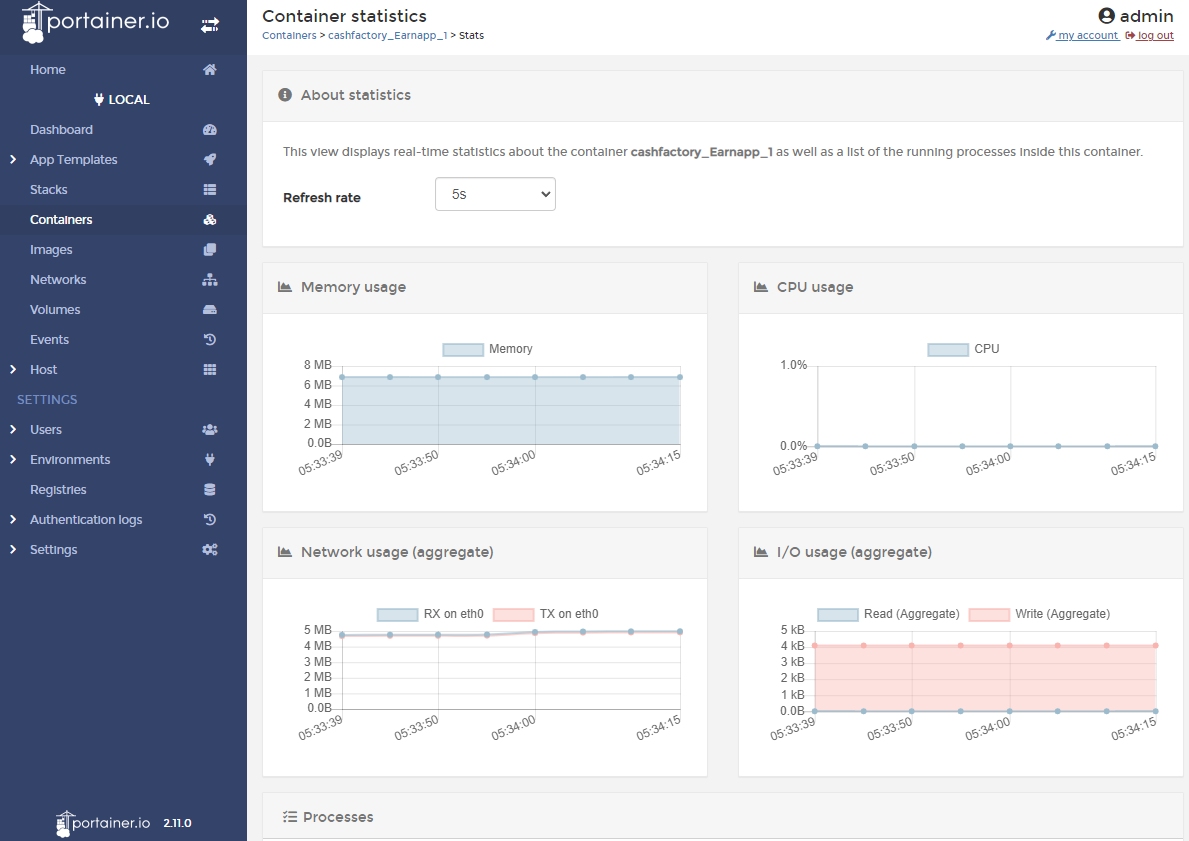
Task: Toggle RX on eth0 legend swatch
Action: tap(397, 614)
